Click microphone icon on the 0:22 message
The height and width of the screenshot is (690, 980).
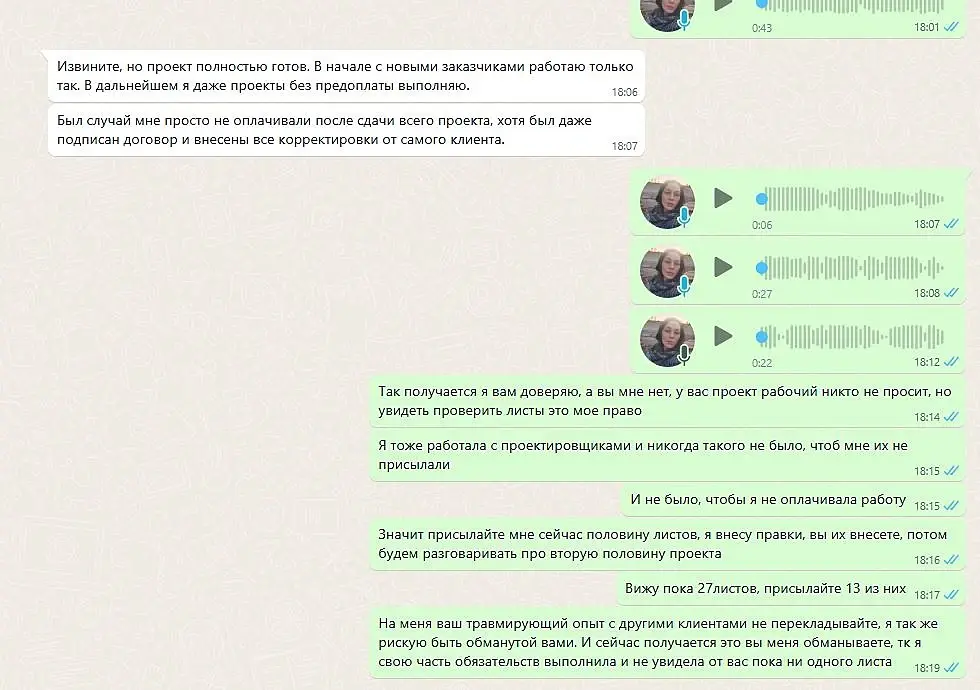pyautogui.click(x=684, y=354)
